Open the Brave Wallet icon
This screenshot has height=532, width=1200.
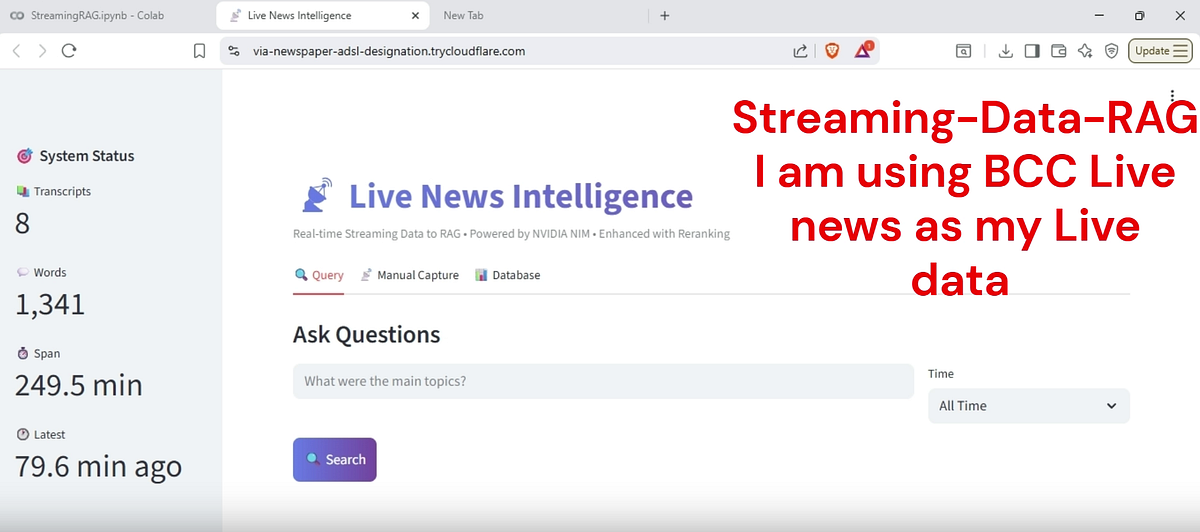[1059, 51]
